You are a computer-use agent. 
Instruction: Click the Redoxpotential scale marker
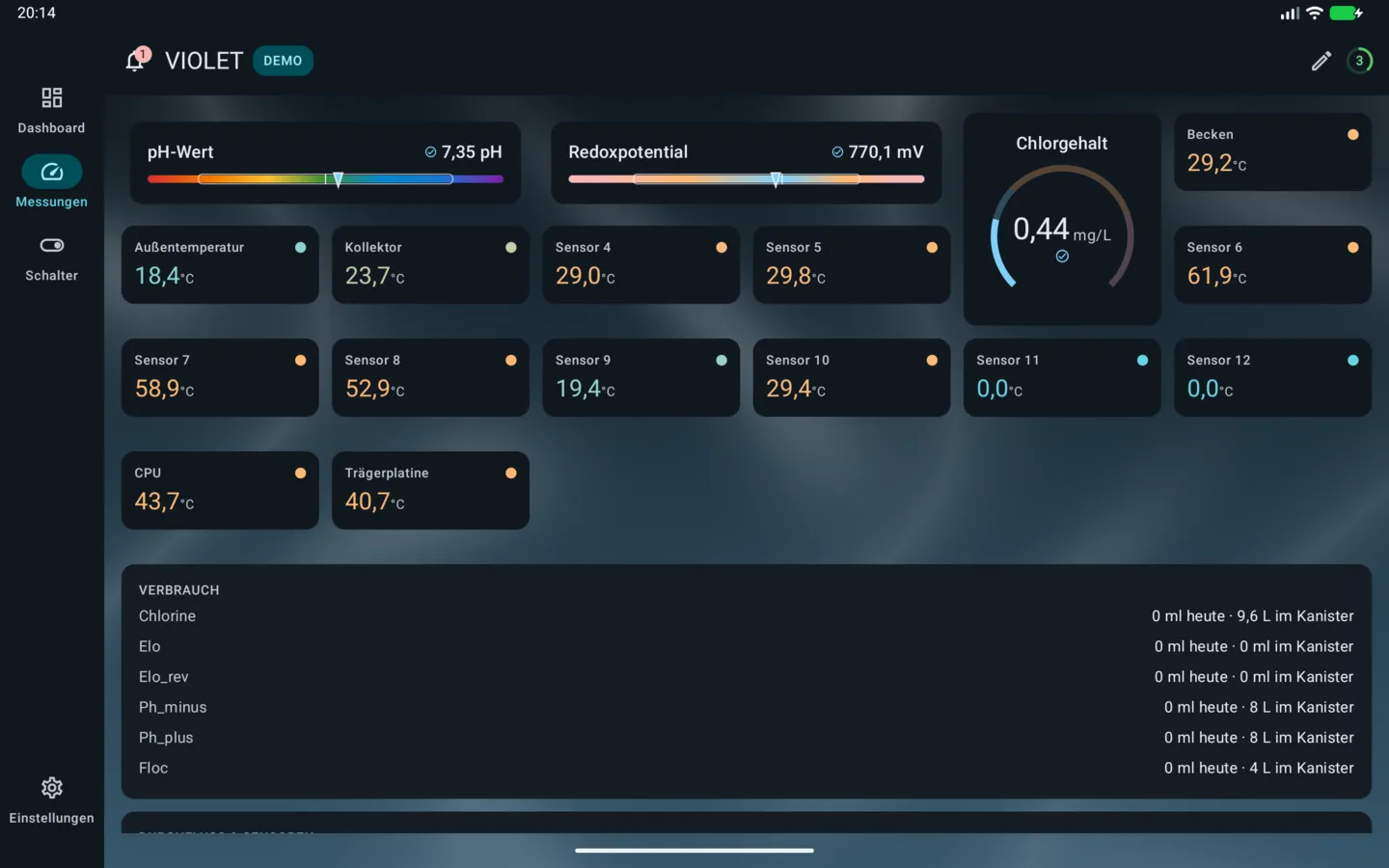pyautogui.click(x=776, y=179)
